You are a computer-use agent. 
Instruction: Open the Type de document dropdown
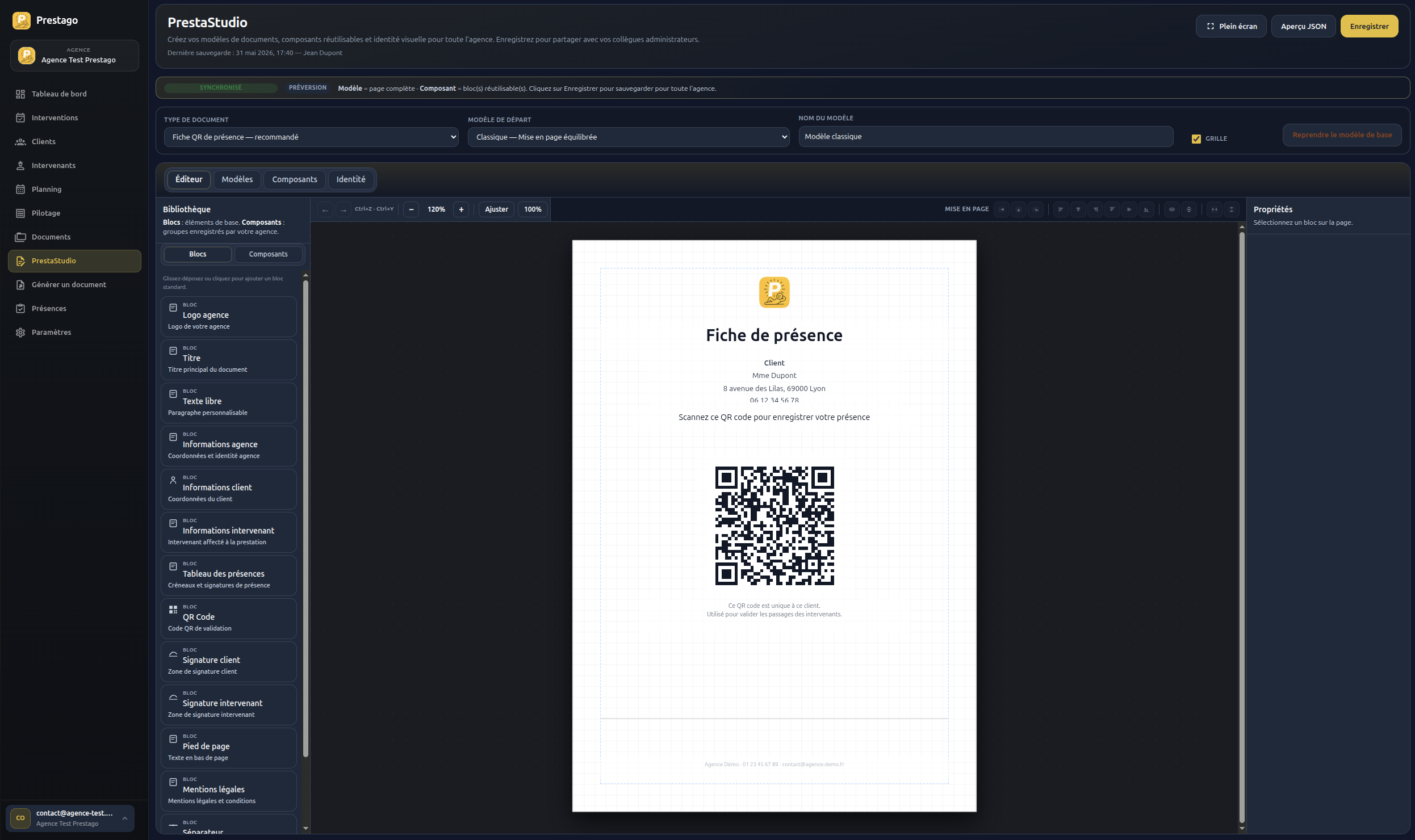pos(311,137)
